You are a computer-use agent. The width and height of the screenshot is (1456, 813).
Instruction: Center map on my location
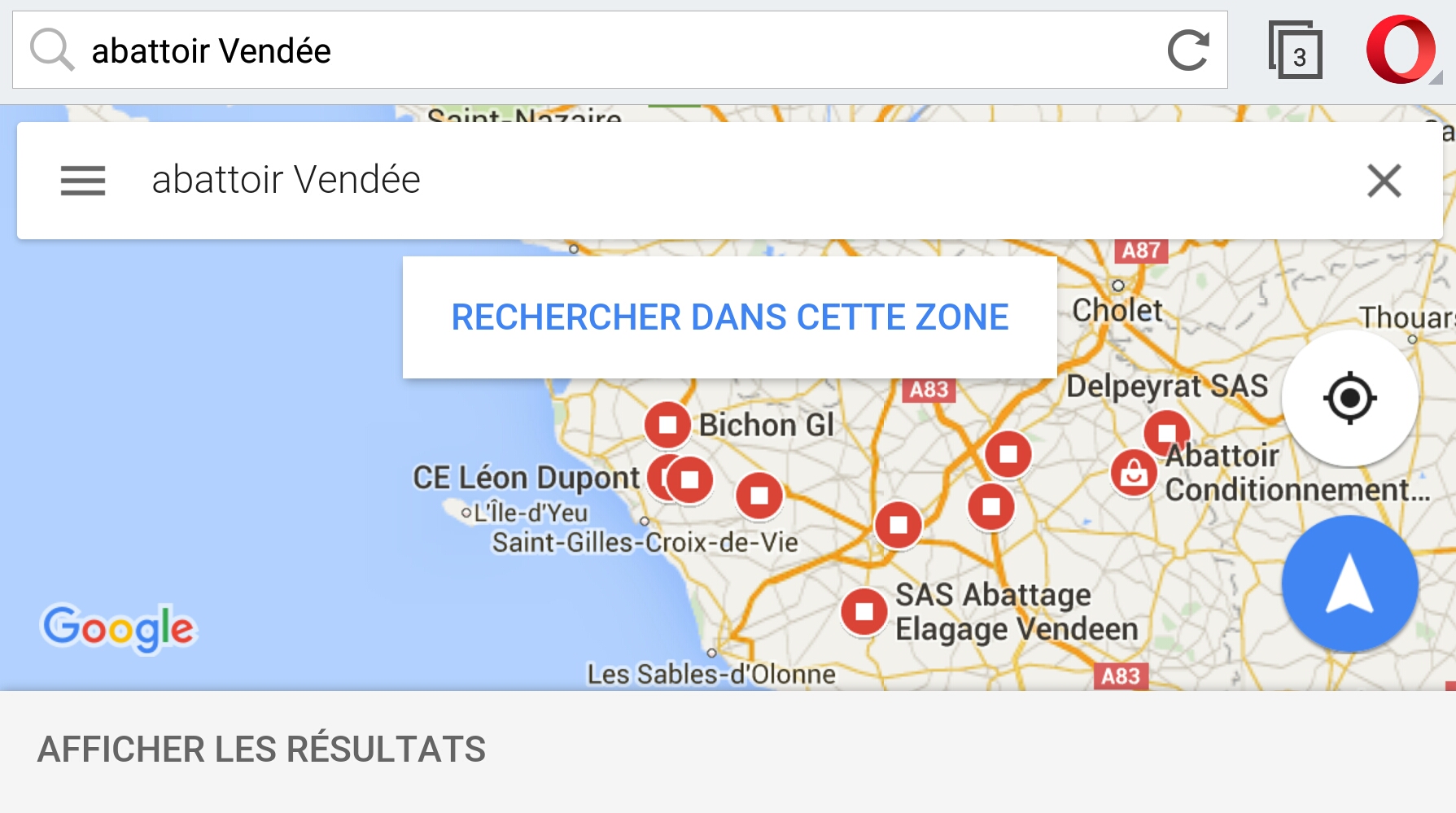pos(1350,398)
